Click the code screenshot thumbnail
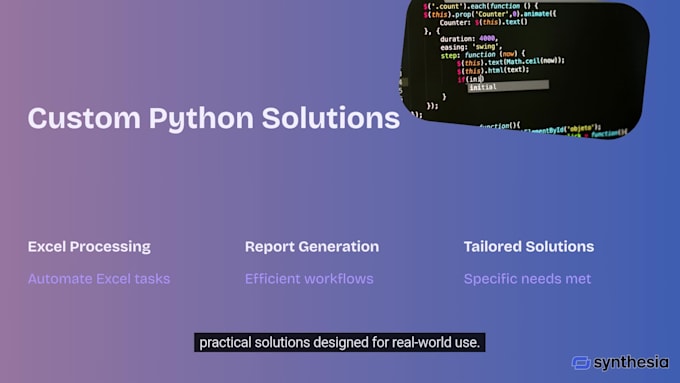 pyautogui.click(x=525, y=69)
